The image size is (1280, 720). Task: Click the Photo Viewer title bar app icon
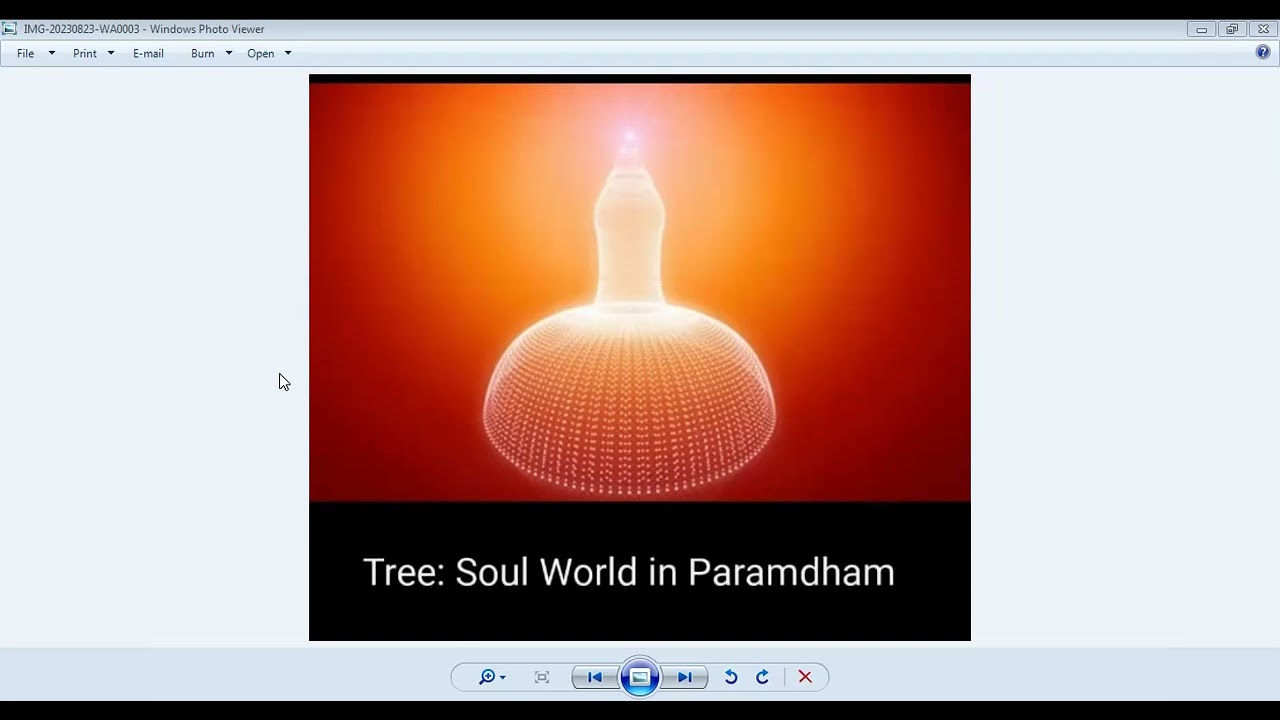click(10, 29)
